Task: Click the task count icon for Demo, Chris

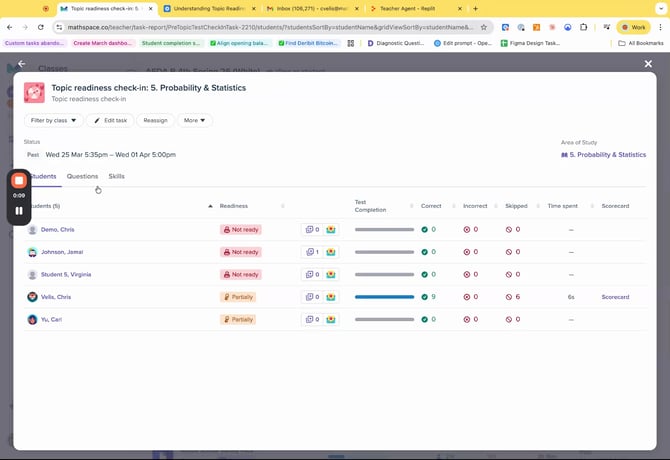Action: [x=312, y=230]
